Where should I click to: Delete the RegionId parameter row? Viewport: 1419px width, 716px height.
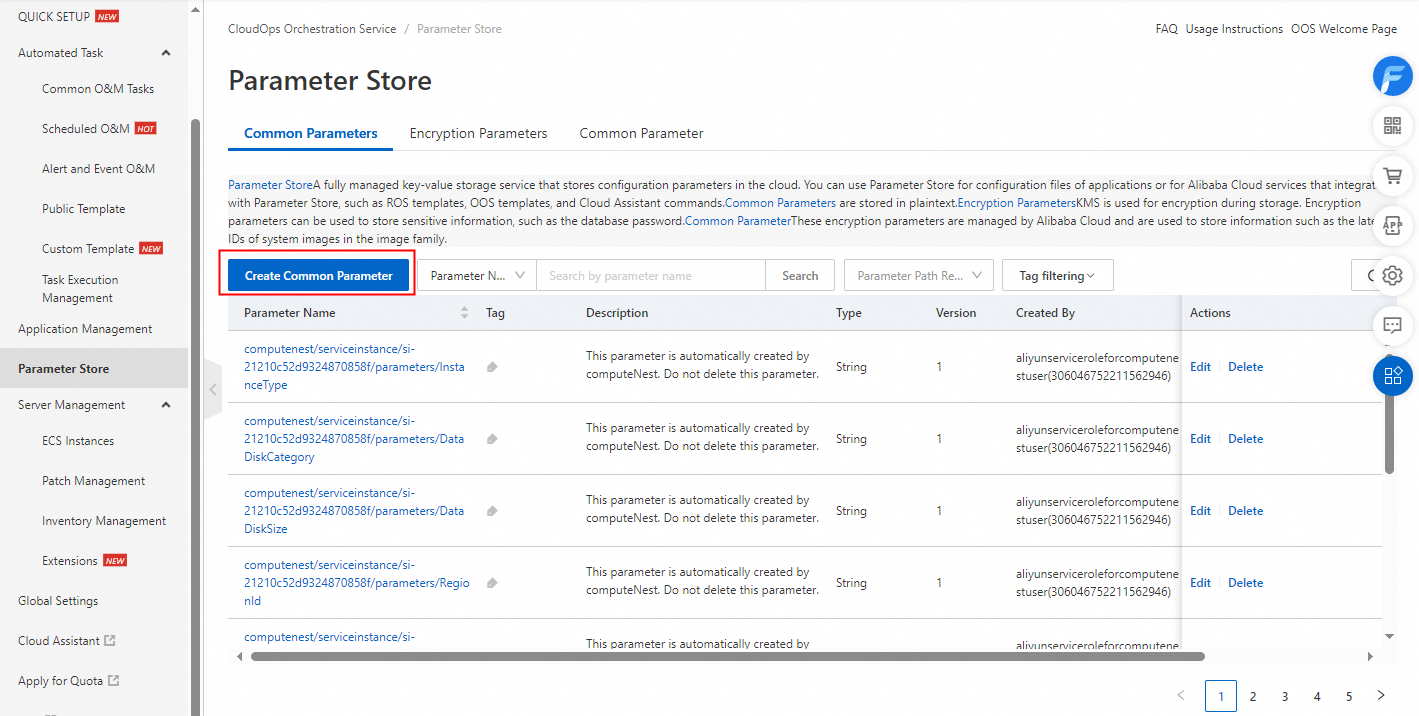point(1245,583)
